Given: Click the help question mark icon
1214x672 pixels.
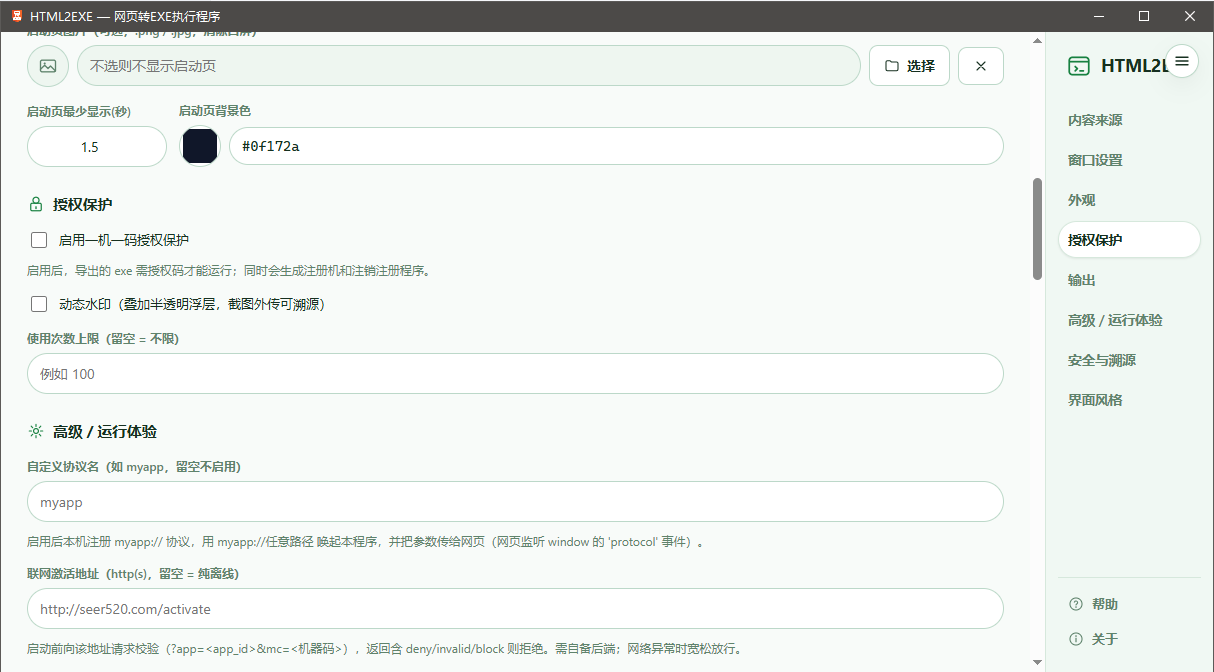Looking at the screenshot, I should (1076, 604).
